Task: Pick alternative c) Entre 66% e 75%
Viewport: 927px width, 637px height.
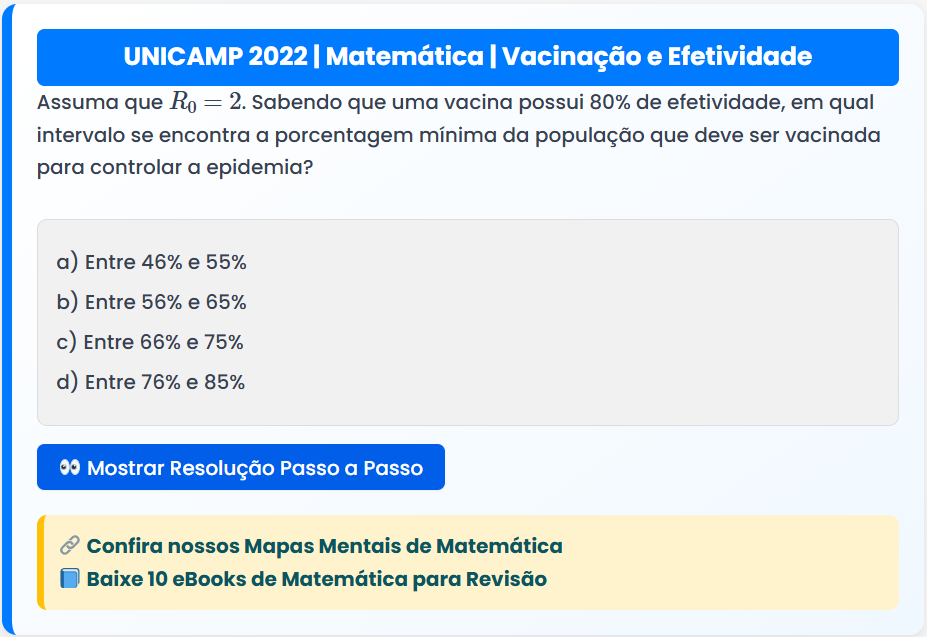Action: click(x=150, y=342)
